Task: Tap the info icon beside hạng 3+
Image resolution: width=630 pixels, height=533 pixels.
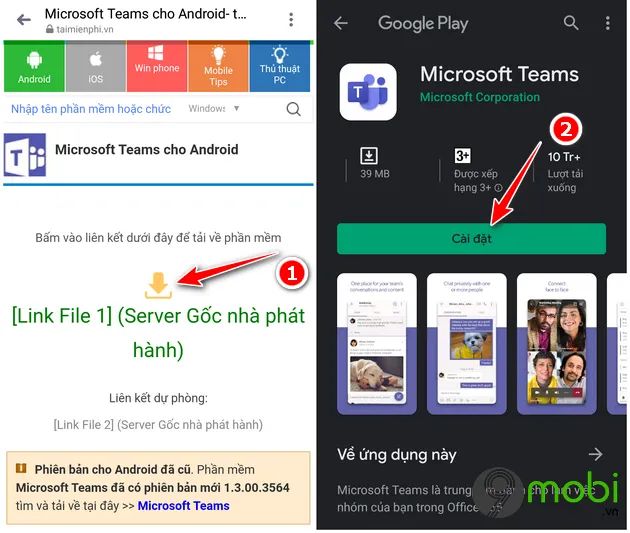Action: 498,188
